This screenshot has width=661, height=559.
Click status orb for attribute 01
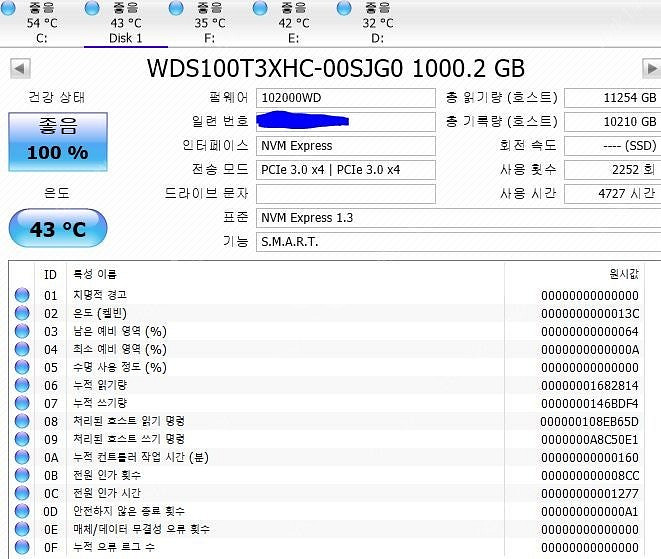click(x=22, y=295)
